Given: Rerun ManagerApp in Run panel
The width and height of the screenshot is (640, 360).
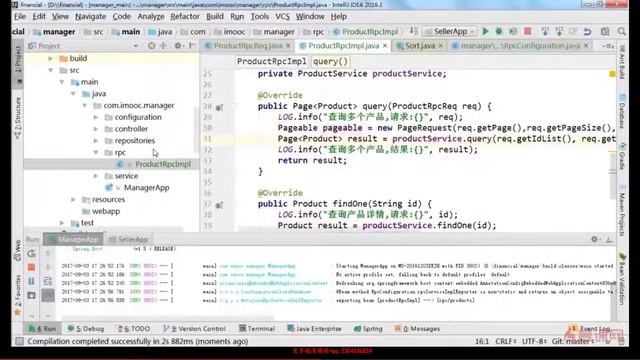Looking at the screenshot, I should point(31,253).
